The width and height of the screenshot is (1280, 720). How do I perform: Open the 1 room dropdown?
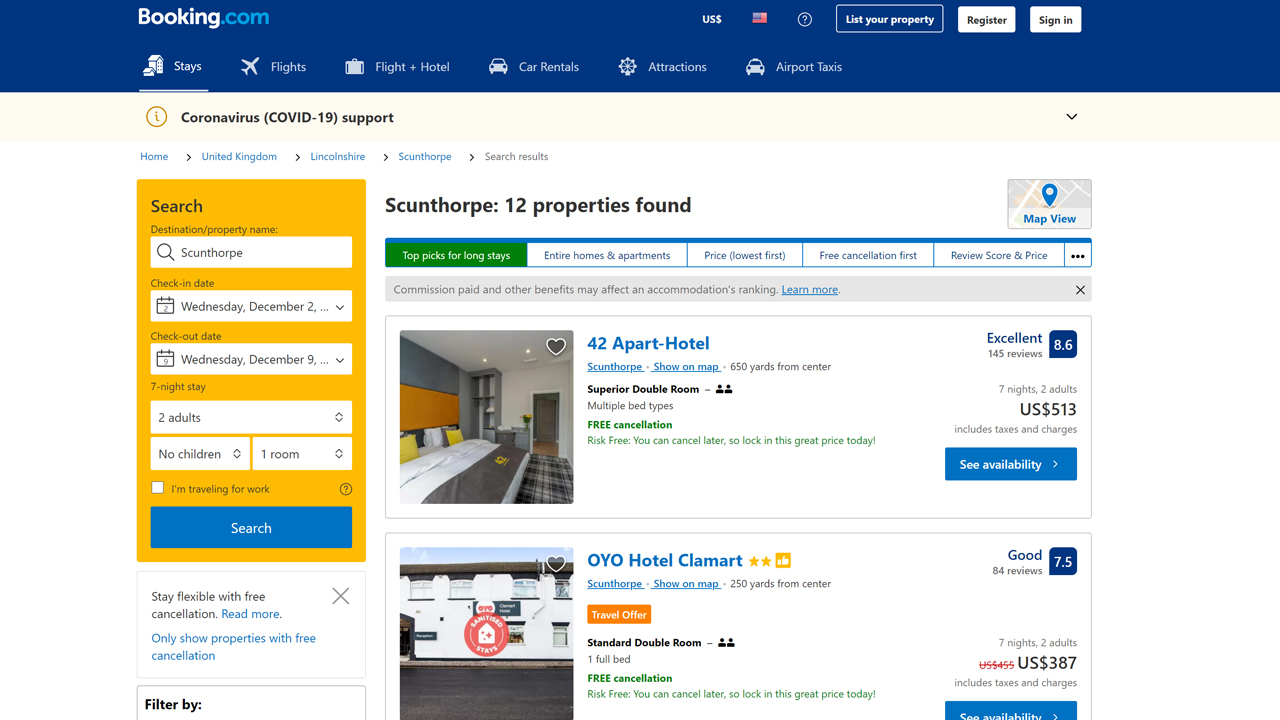point(302,454)
